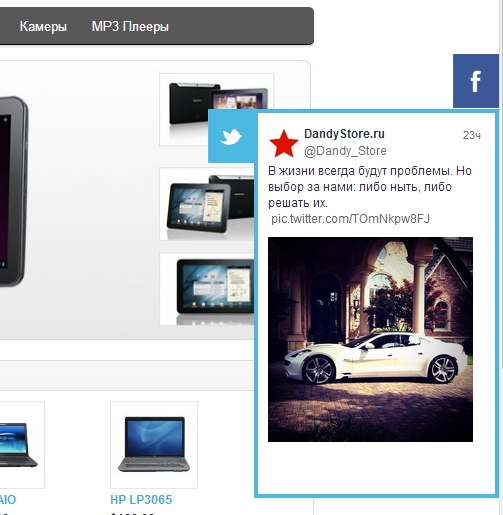Click the HP LP3065 laptop image
The width and height of the screenshot is (503, 515).
click(154, 445)
